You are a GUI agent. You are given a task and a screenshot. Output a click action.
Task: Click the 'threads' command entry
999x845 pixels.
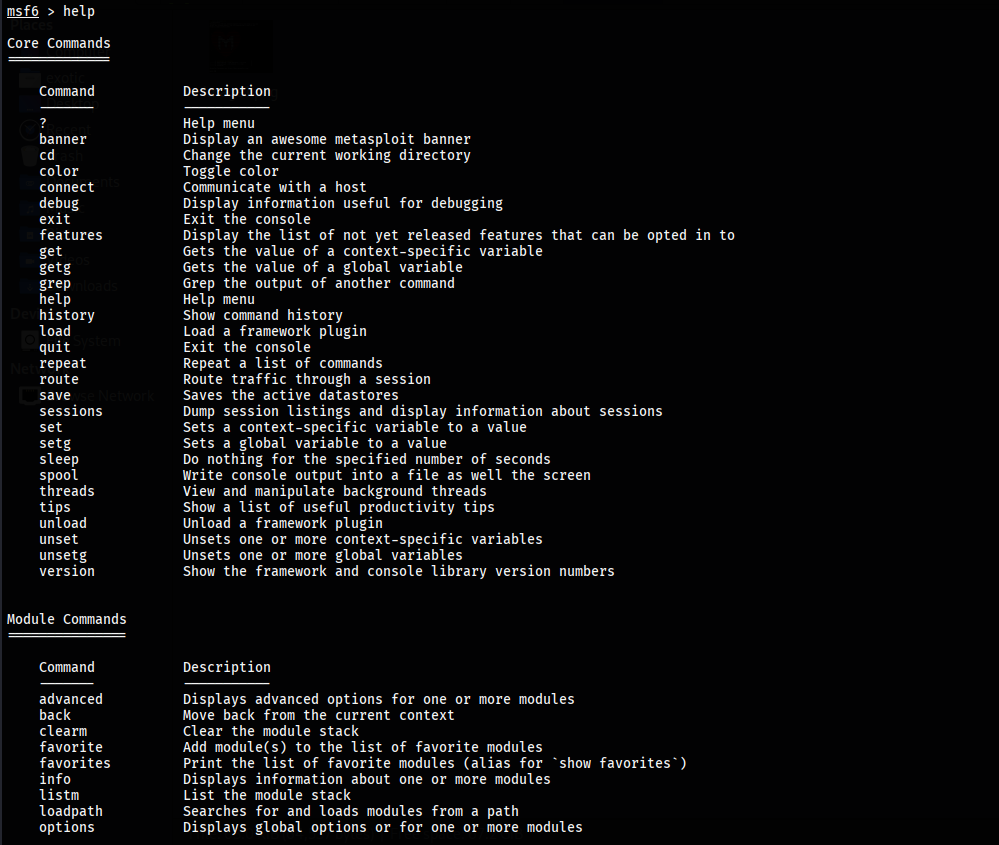67,491
